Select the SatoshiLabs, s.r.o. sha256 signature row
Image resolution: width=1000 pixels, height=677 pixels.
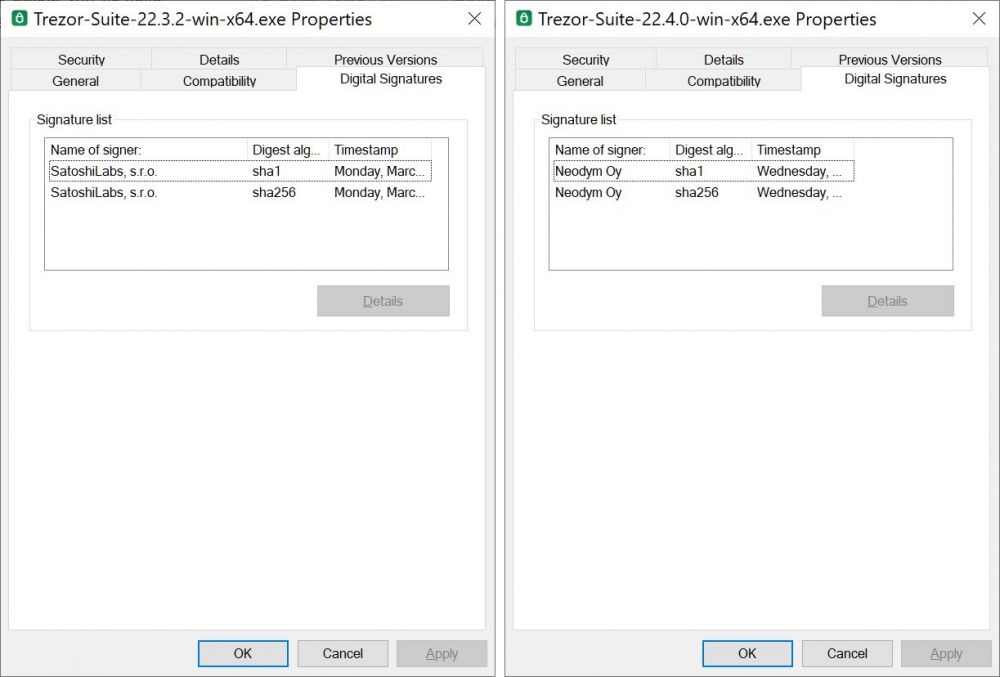(240, 193)
